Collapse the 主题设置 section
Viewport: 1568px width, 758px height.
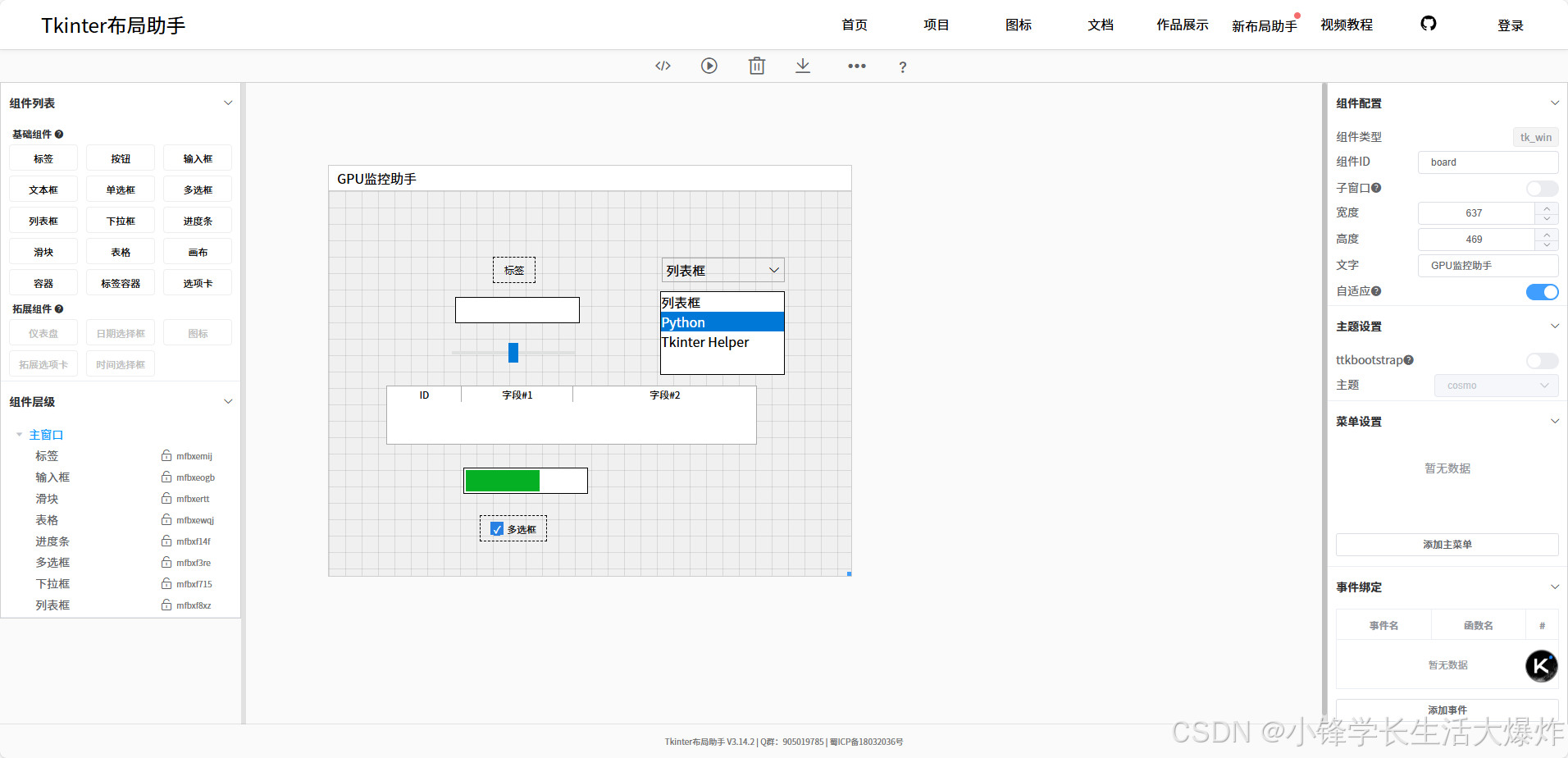click(x=1554, y=326)
